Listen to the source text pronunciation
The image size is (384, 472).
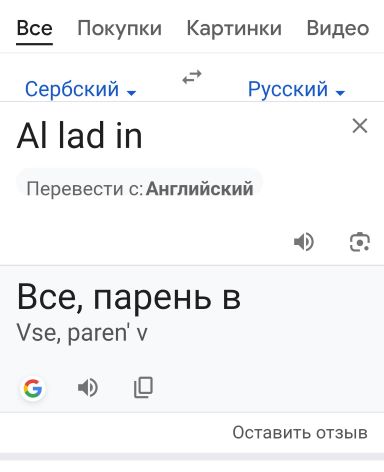click(x=304, y=242)
